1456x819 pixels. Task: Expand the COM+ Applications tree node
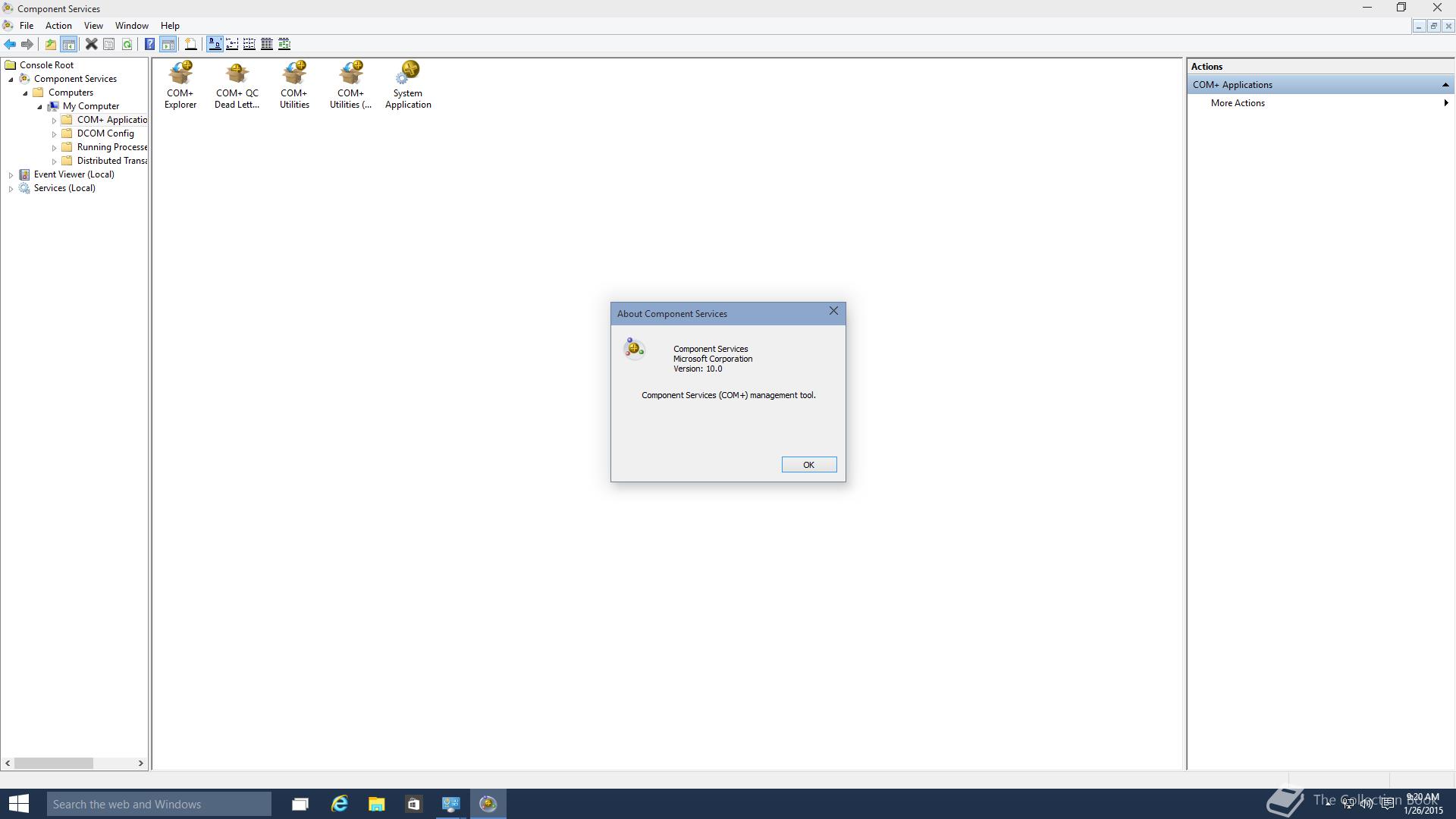54,120
